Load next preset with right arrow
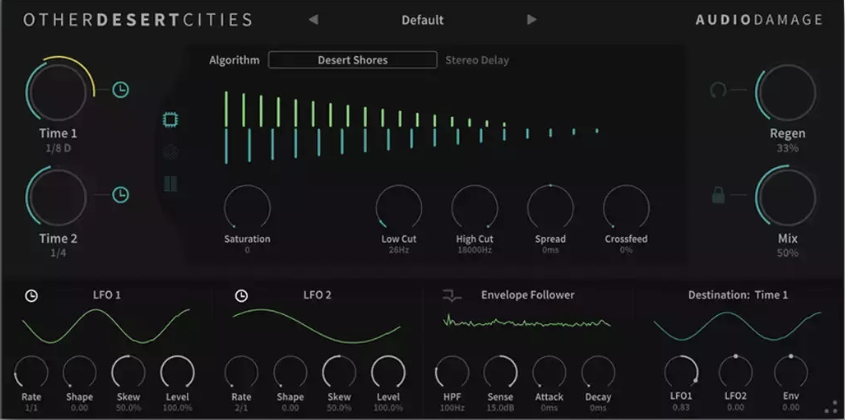This screenshot has width=845, height=420. (531, 20)
